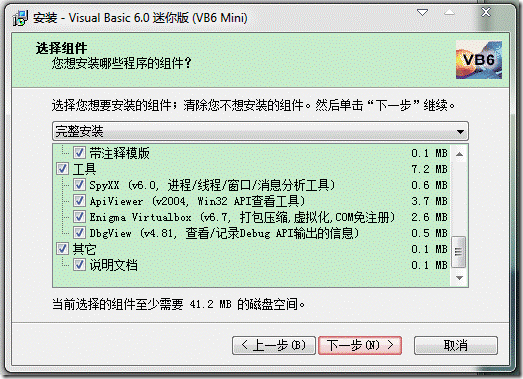Screen dimensions: 523x379
Task: Select the DbgView (v4.81) row text
Action: [224, 233]
